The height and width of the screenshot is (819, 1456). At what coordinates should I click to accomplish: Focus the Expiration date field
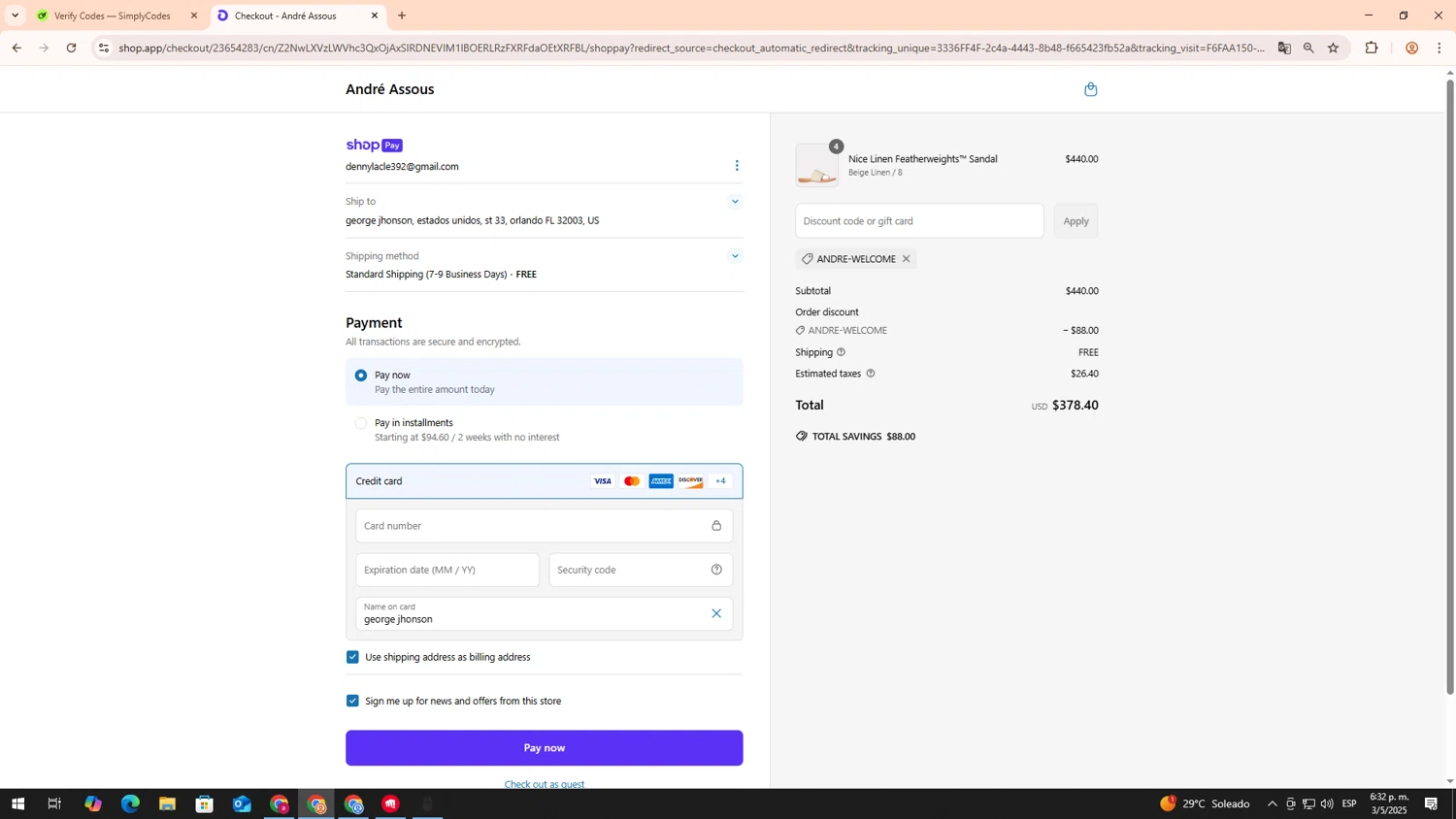click(447, 570)
